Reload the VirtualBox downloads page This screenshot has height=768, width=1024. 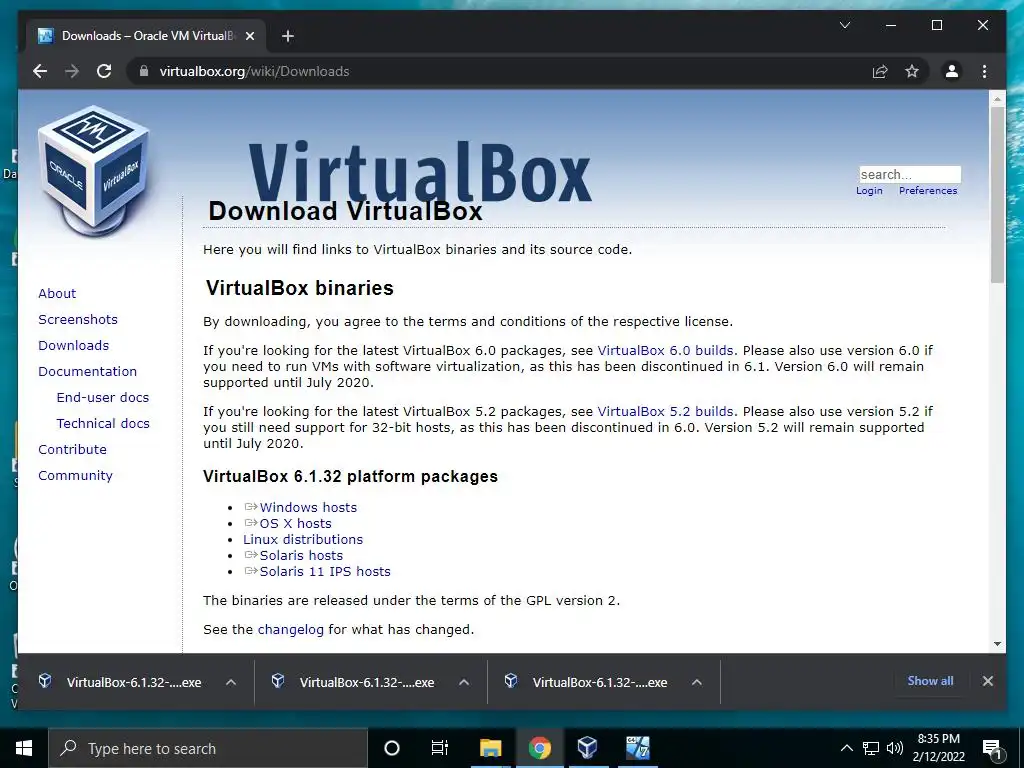tap(104, 71)
